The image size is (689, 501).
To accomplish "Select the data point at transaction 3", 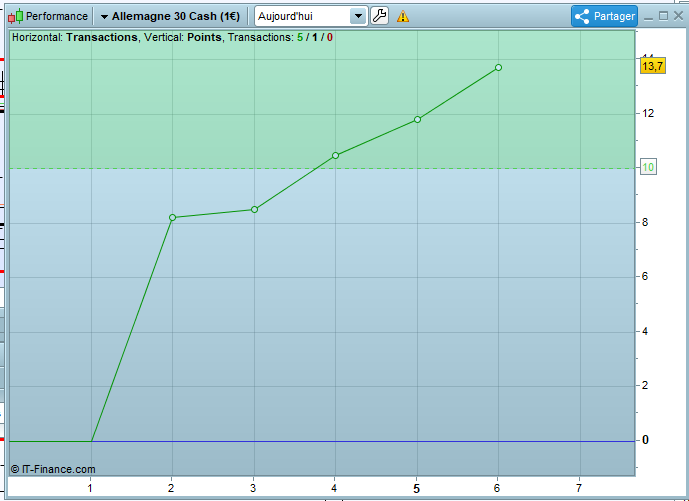I will [x=254, y=209].
